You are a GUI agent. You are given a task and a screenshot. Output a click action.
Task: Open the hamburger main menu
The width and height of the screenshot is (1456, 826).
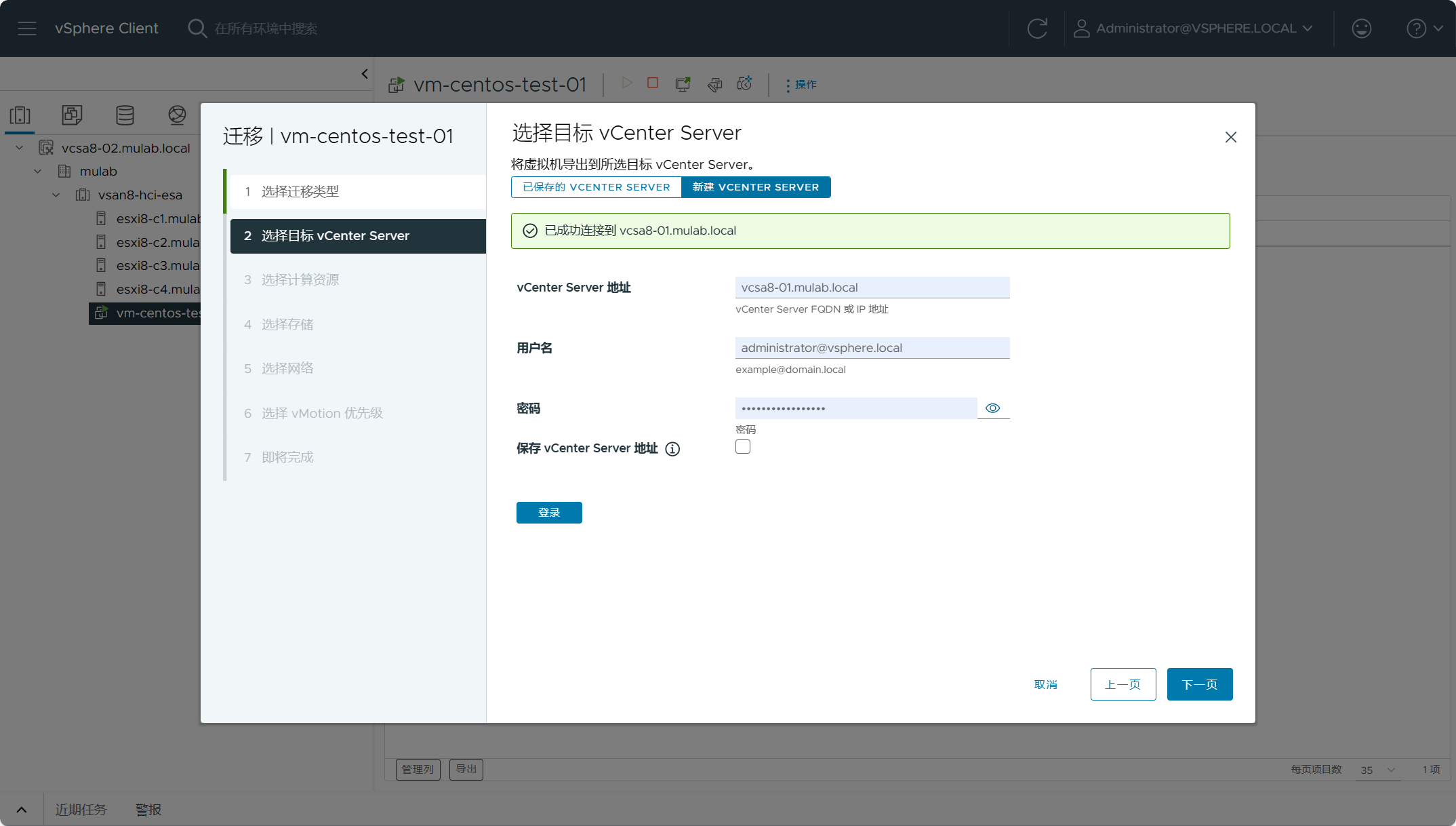(27, 28)
